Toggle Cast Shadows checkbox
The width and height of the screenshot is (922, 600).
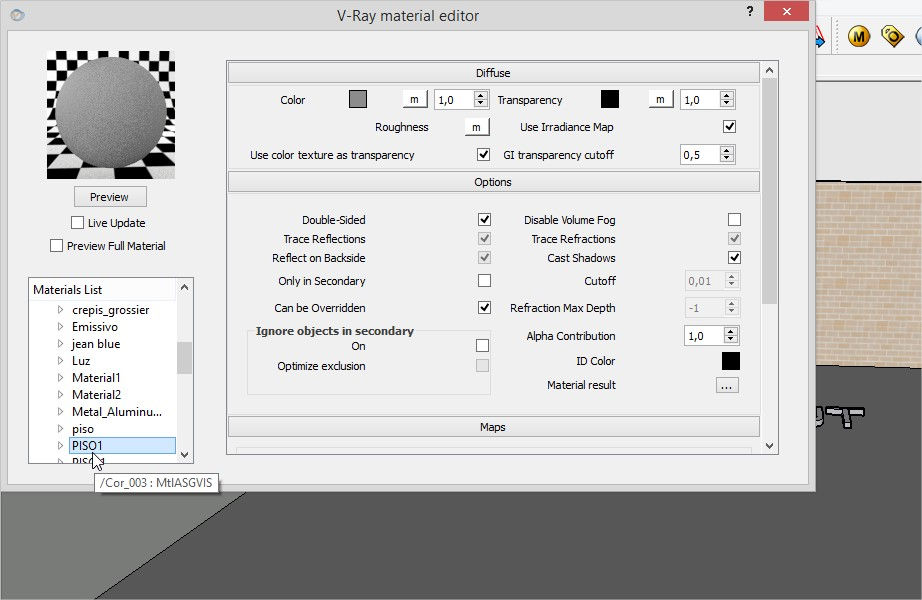734,258
